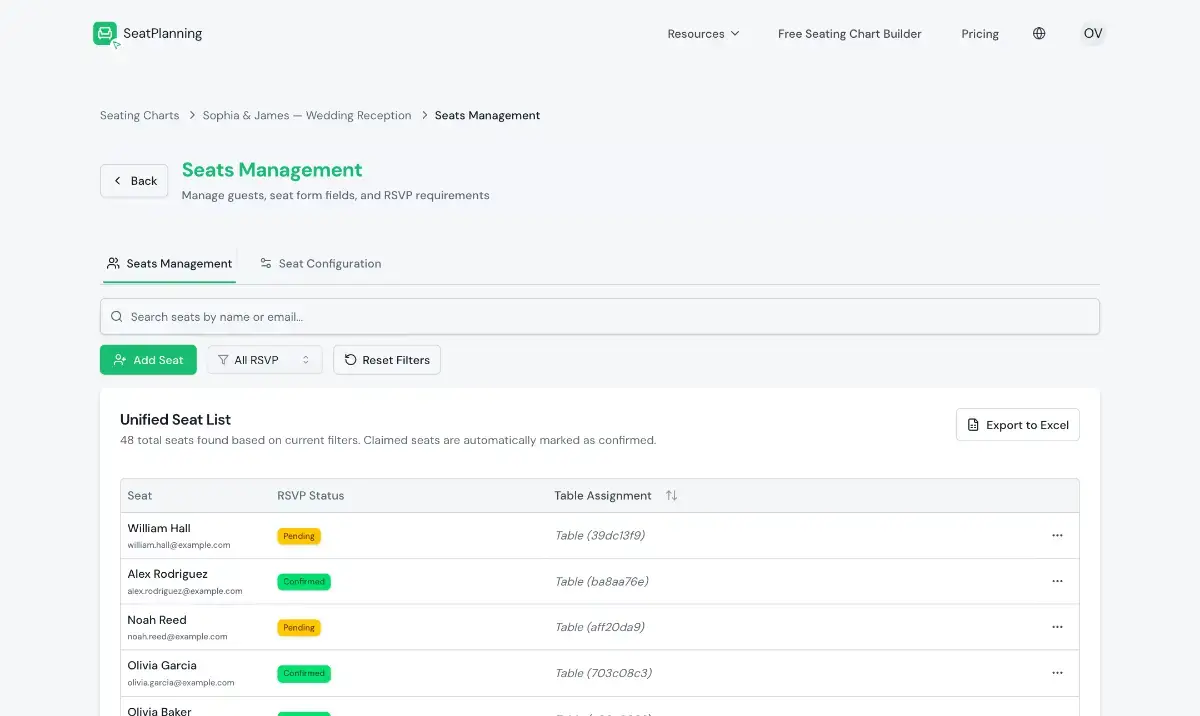The width and height of the screenshot is (1200, 716).
Task: Open row actions for Noah Reed
Action: tap(1057, 627)
